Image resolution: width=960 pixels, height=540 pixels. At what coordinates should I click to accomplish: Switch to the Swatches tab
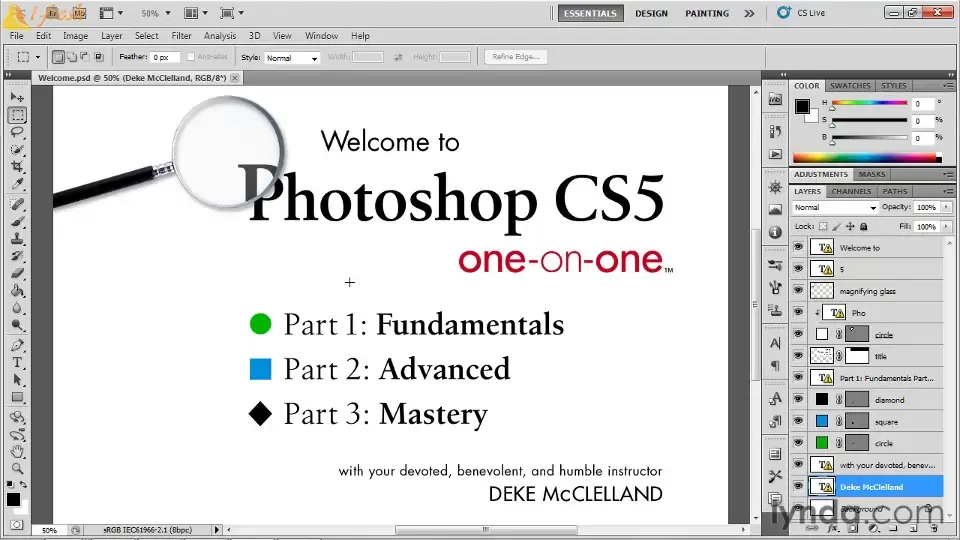850,86
